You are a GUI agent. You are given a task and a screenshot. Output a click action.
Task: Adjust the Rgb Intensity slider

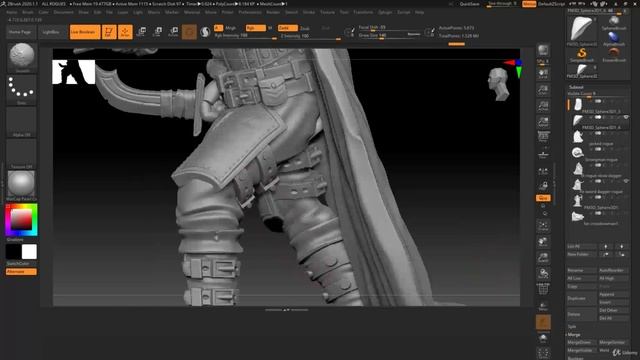[245, 36]
